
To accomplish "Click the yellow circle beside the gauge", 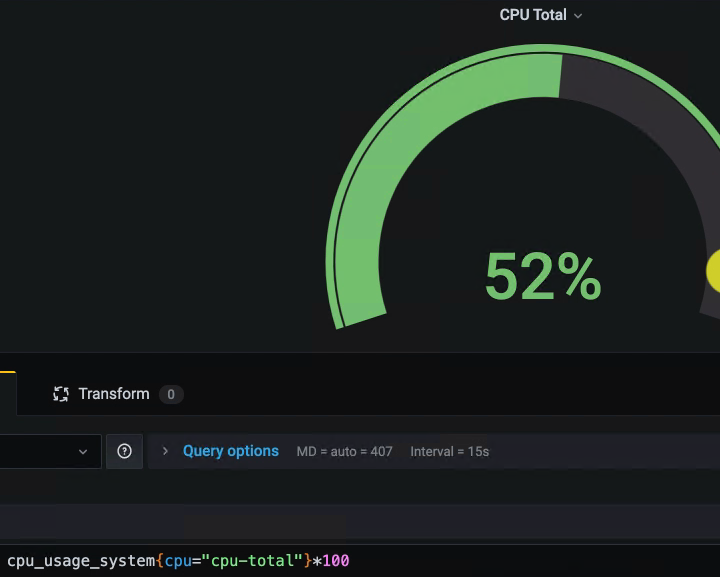I will coord(714,270).
